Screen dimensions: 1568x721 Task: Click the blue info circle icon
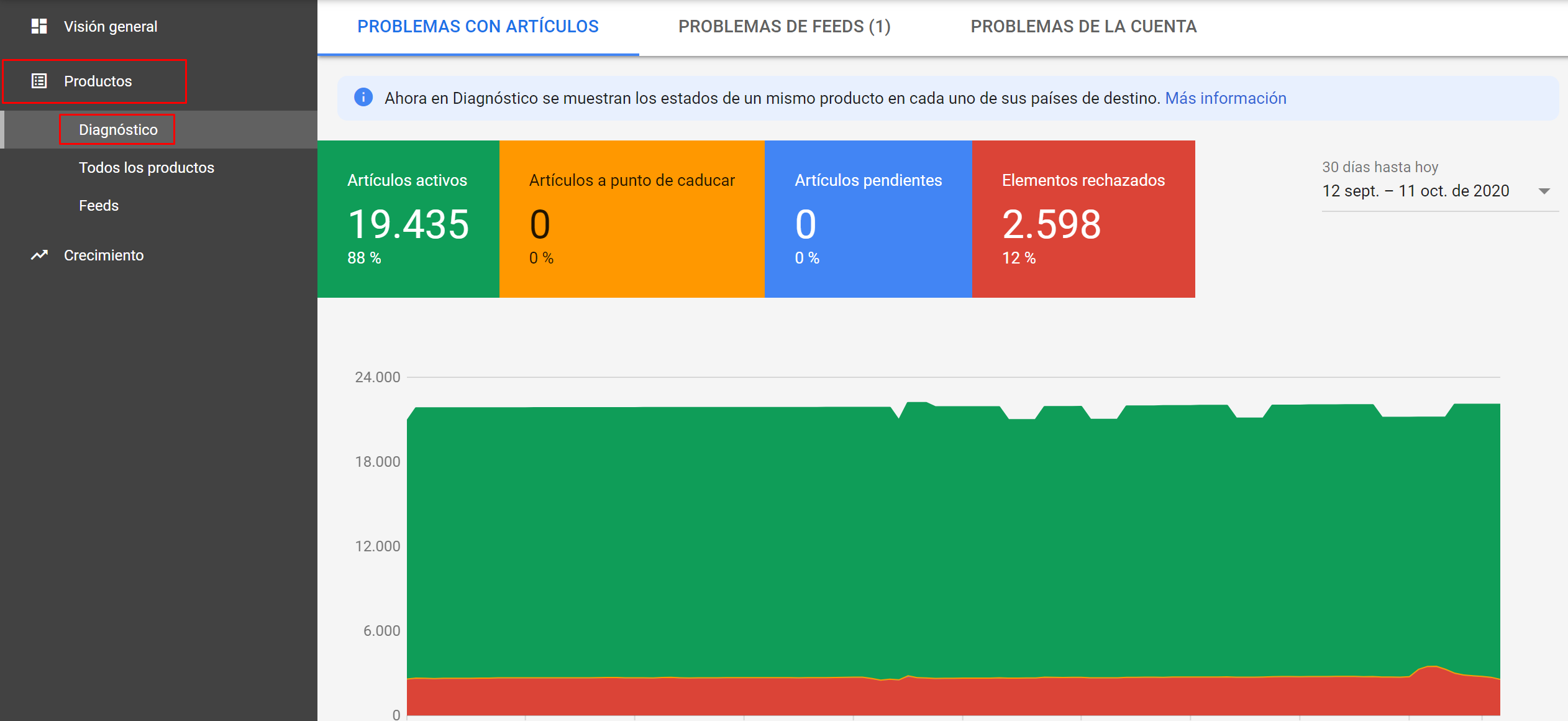(363, 98)
